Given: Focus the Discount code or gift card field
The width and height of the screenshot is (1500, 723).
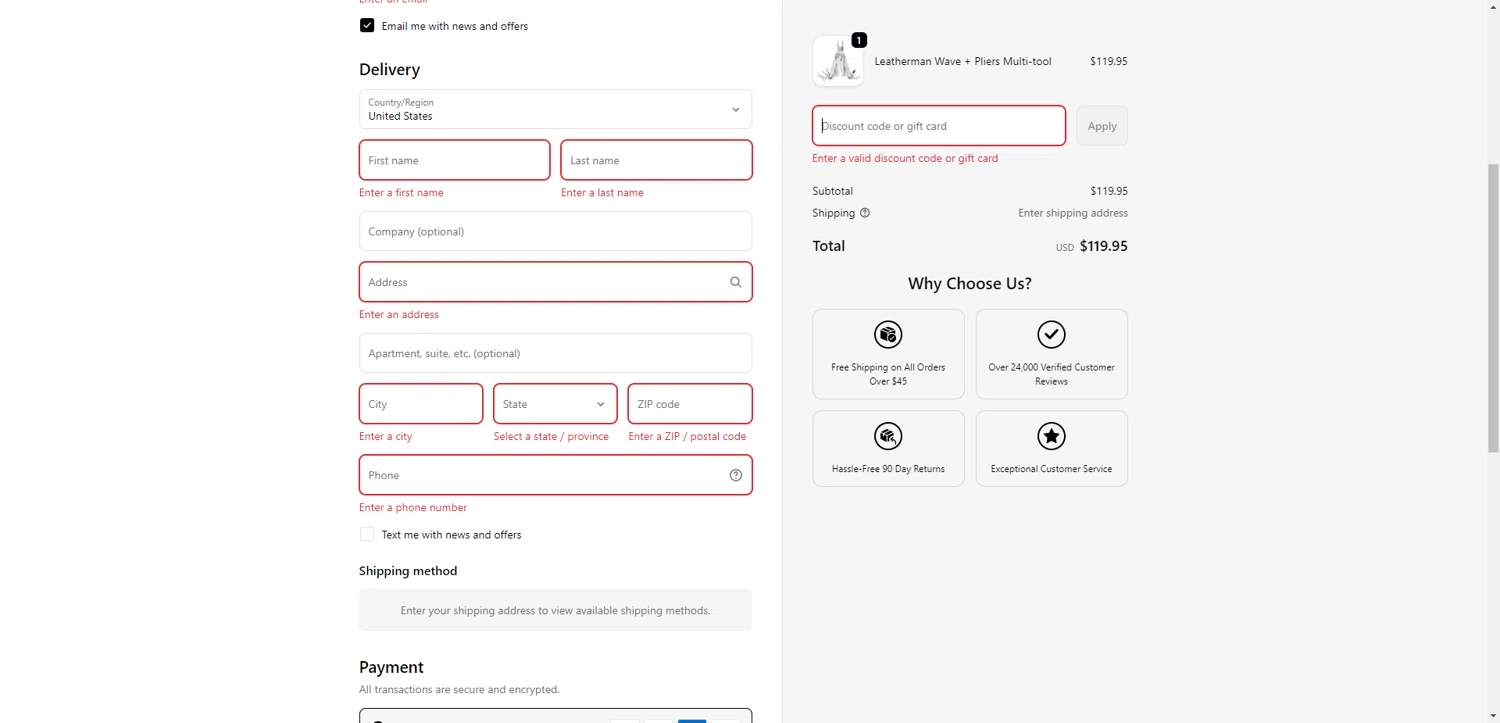Looking at the screenshot, I should tap(938, 126).
